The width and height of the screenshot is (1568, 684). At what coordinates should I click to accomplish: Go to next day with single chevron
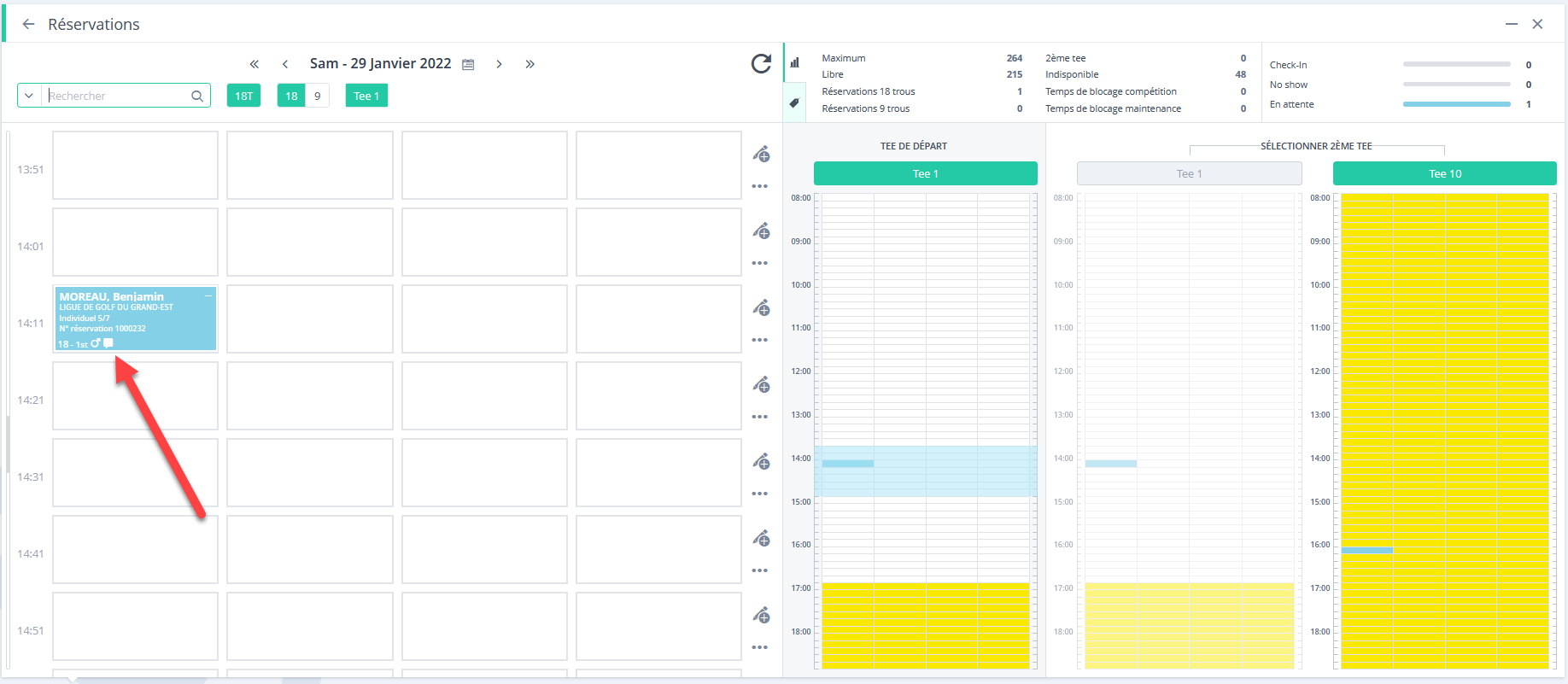coord(499,64)
